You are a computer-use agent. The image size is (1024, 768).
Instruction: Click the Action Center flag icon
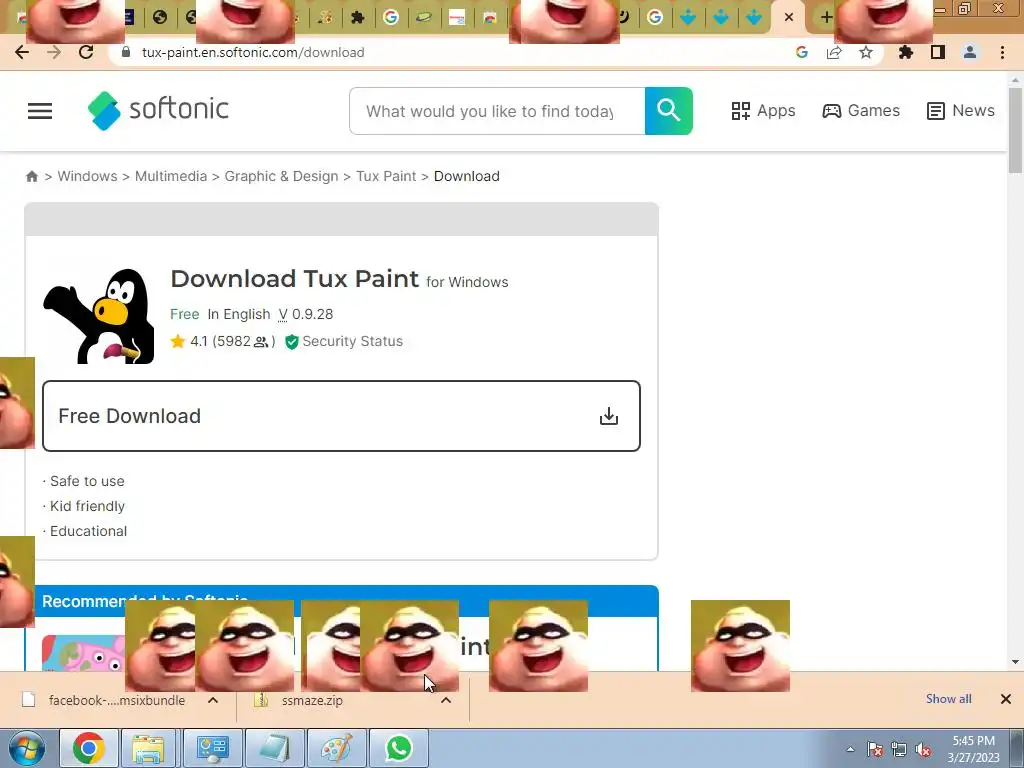[x=875, y=749]
